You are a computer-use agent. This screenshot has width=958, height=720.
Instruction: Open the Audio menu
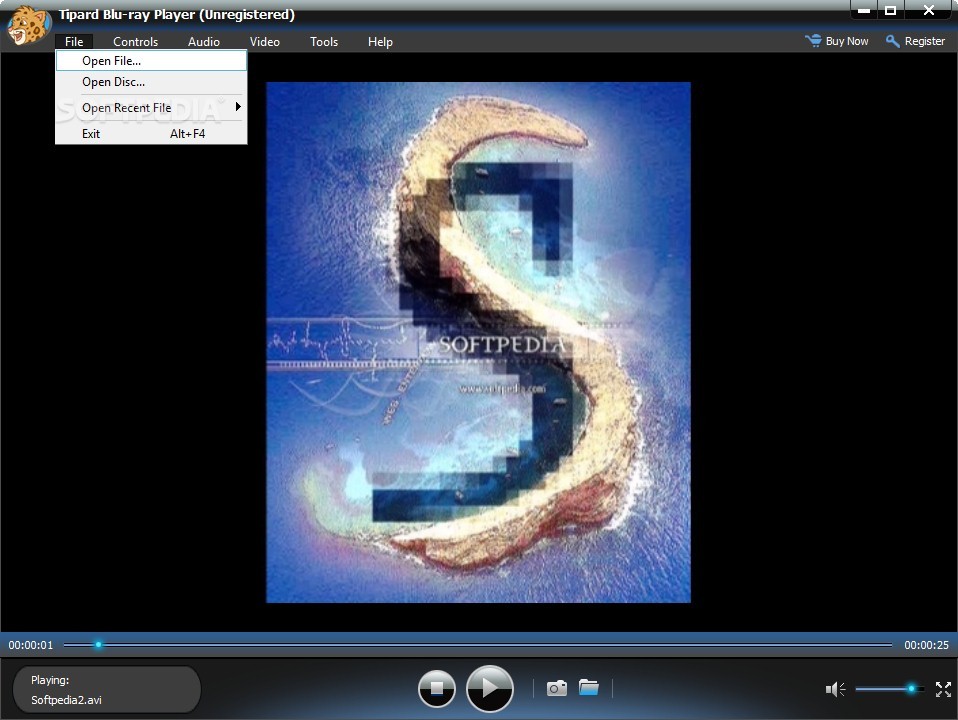tap(203, 42)
